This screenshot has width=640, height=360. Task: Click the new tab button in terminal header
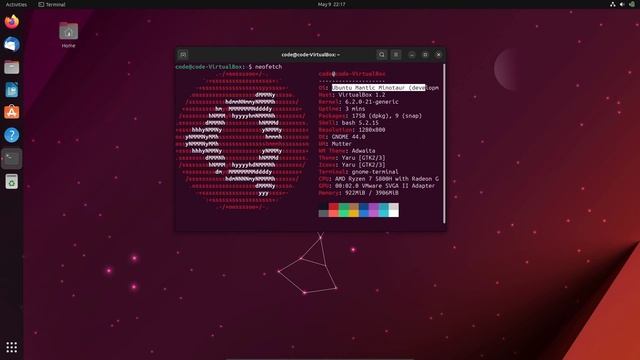click(x=183, y=55)
